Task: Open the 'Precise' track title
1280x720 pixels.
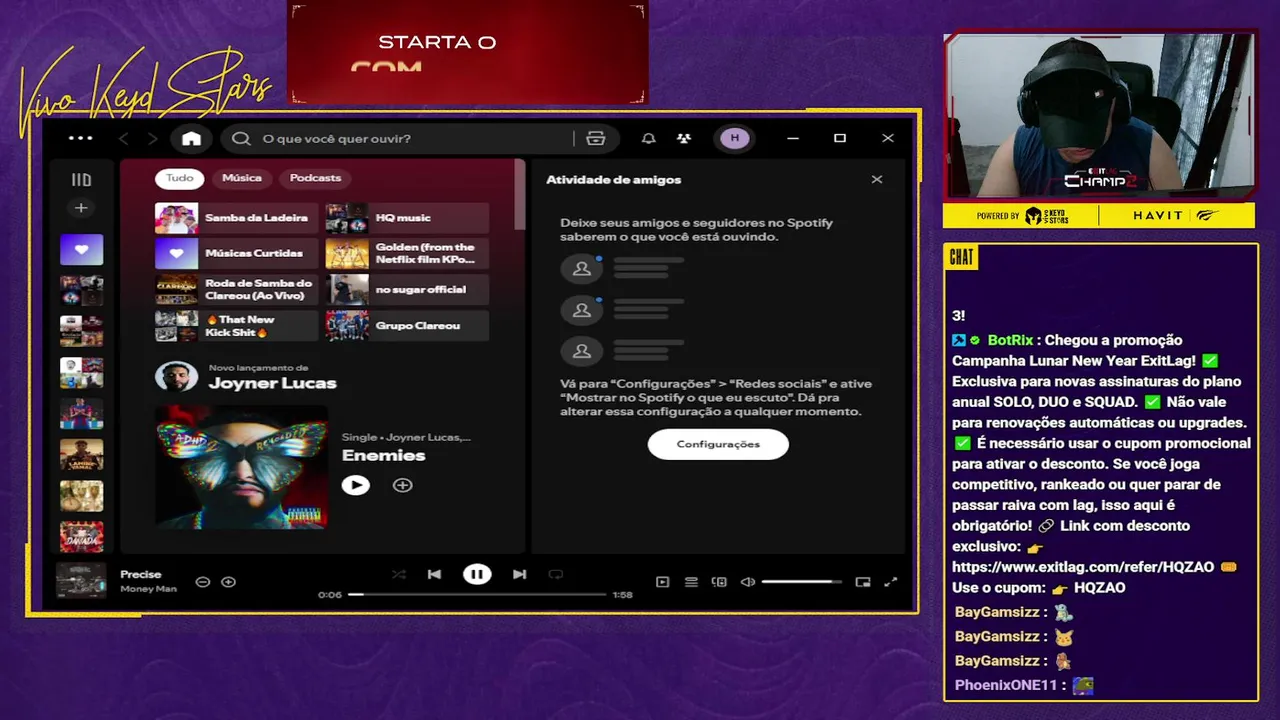Action: click(141, 574)
